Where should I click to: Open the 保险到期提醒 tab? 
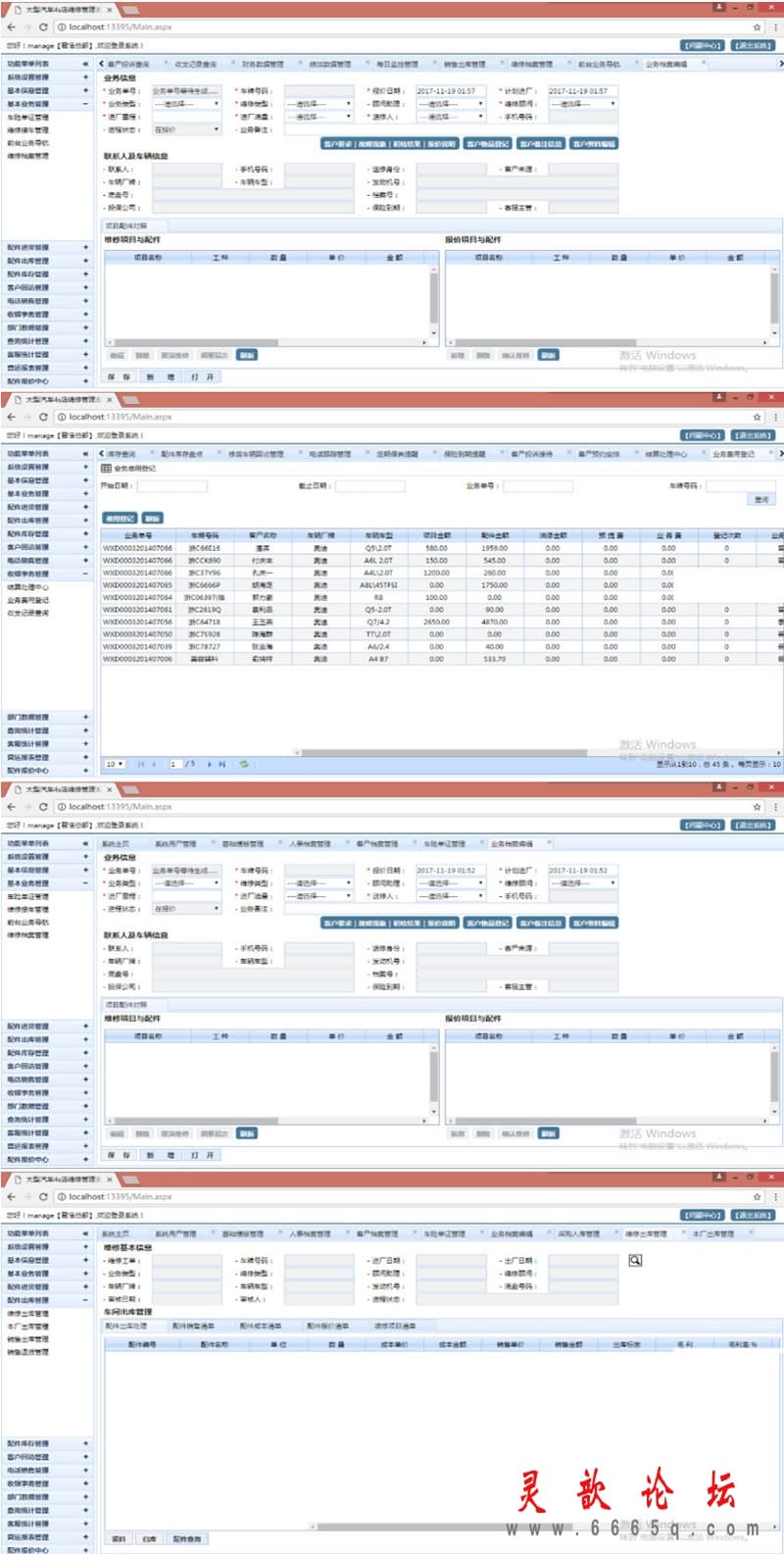point(465,454)
